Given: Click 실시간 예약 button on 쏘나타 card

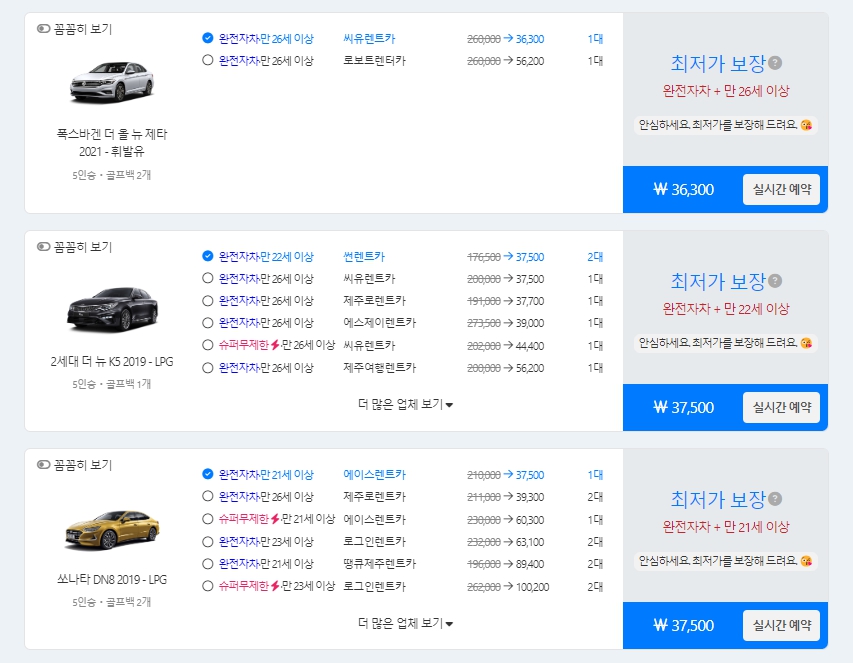Looking at the screenshot, I should point(781,625).
